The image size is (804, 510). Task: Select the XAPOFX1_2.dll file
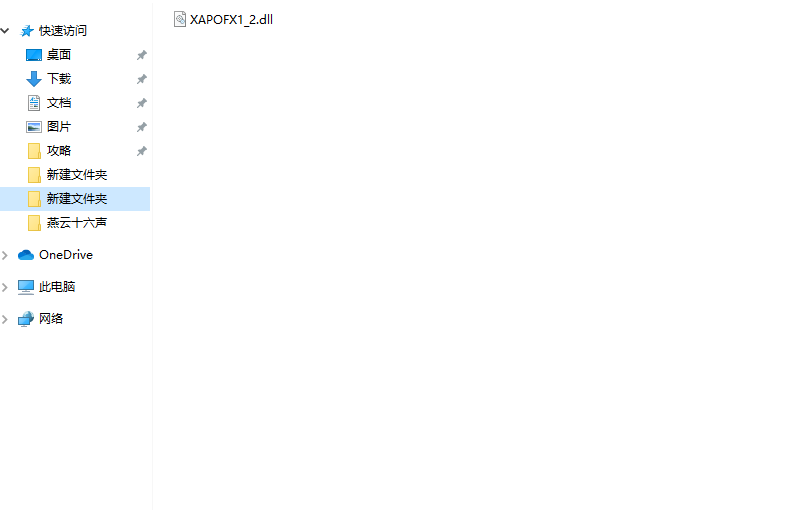224,19
